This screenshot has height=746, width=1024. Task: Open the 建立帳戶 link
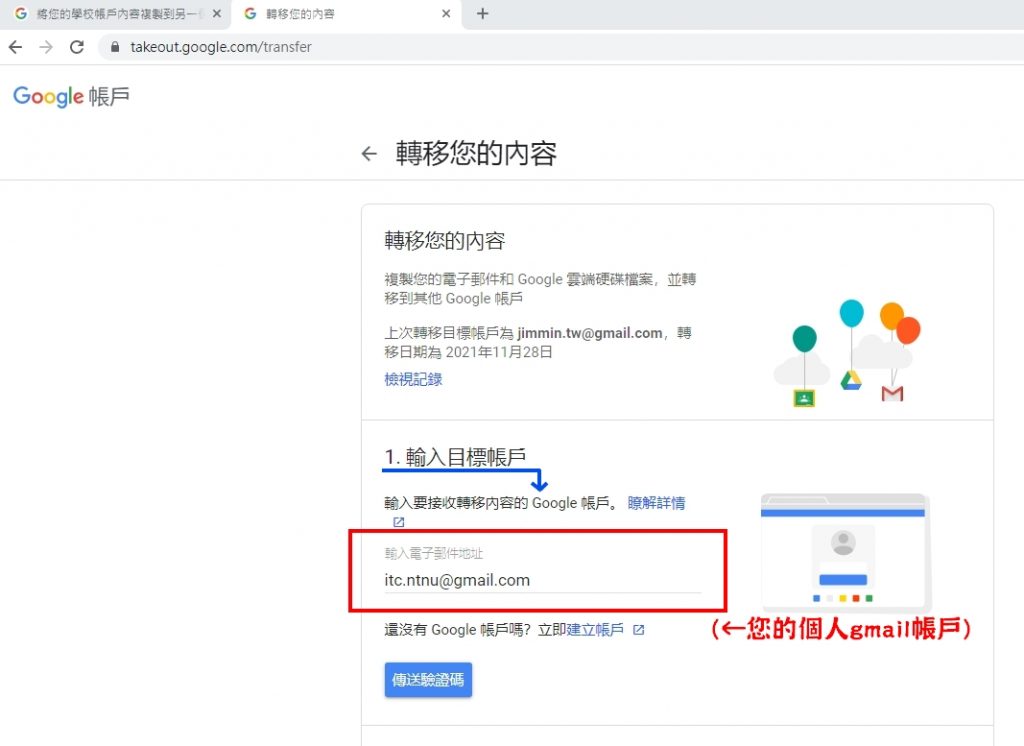[x=595, y=630]
